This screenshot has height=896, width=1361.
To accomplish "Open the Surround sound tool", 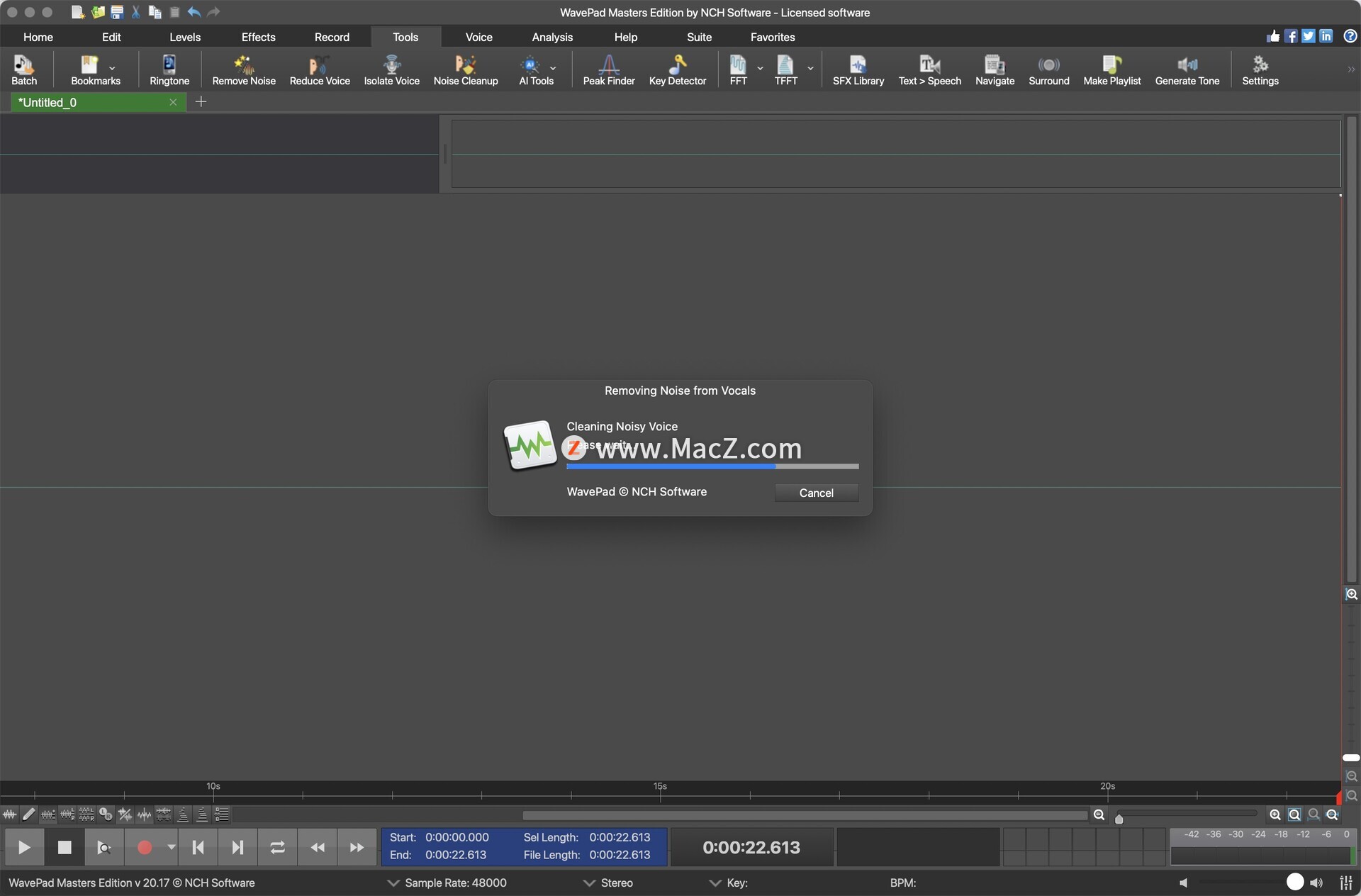I will click(1049, 70).
